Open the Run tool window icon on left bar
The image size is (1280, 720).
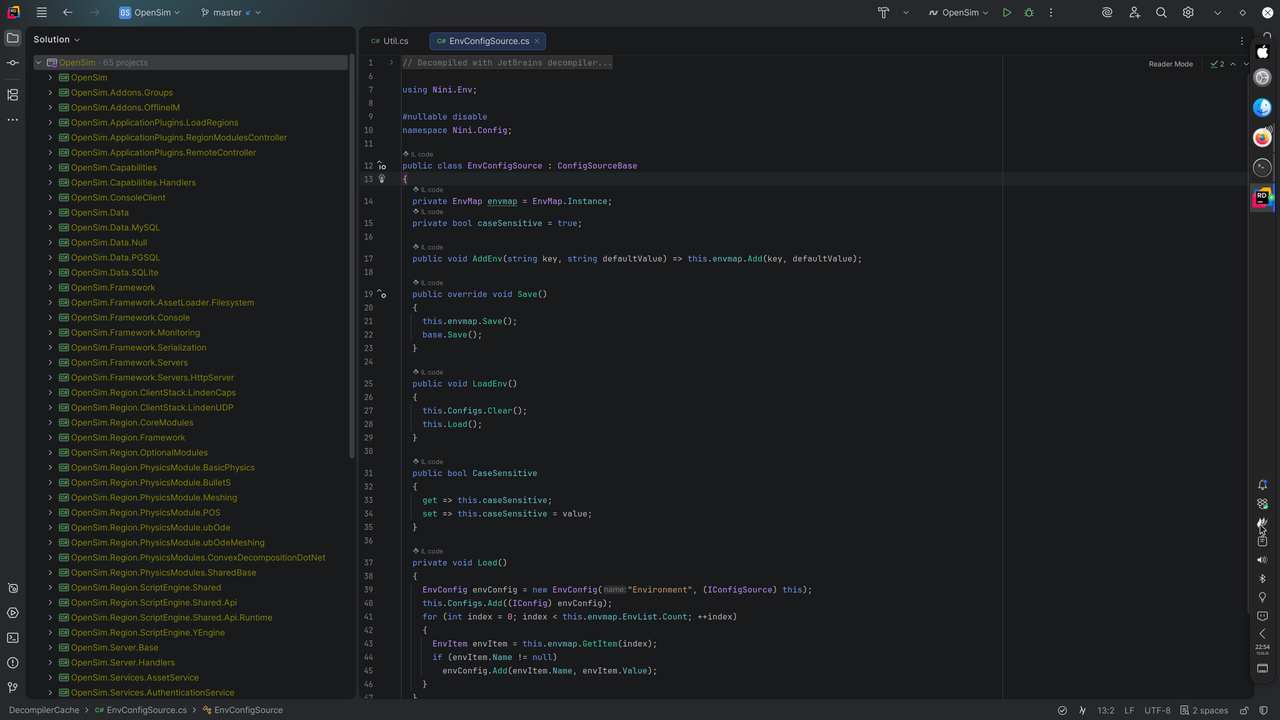[13, 613]
